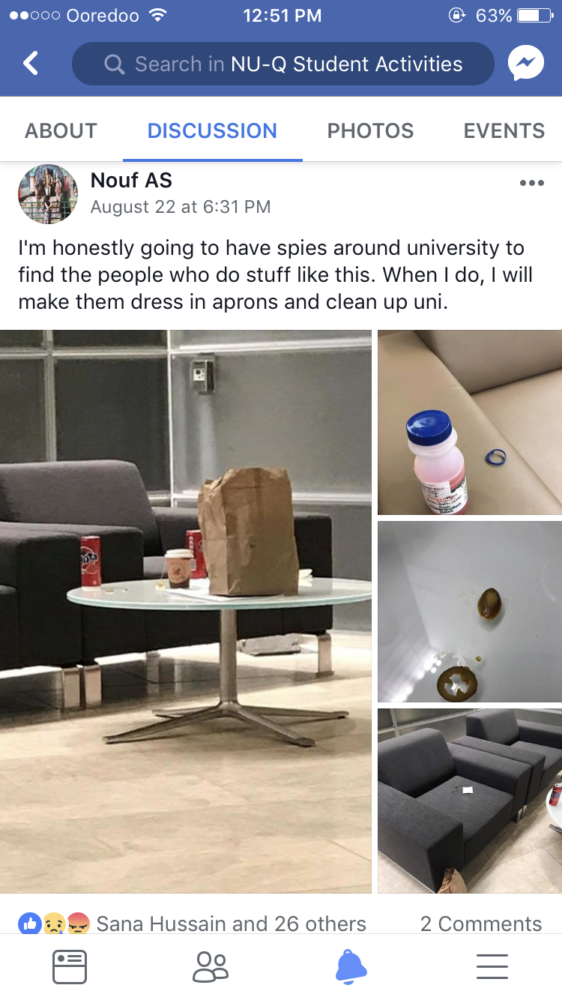562x1000 pixels.
Task: Open the Notifications bell icon
Action: tap(351, 967)
